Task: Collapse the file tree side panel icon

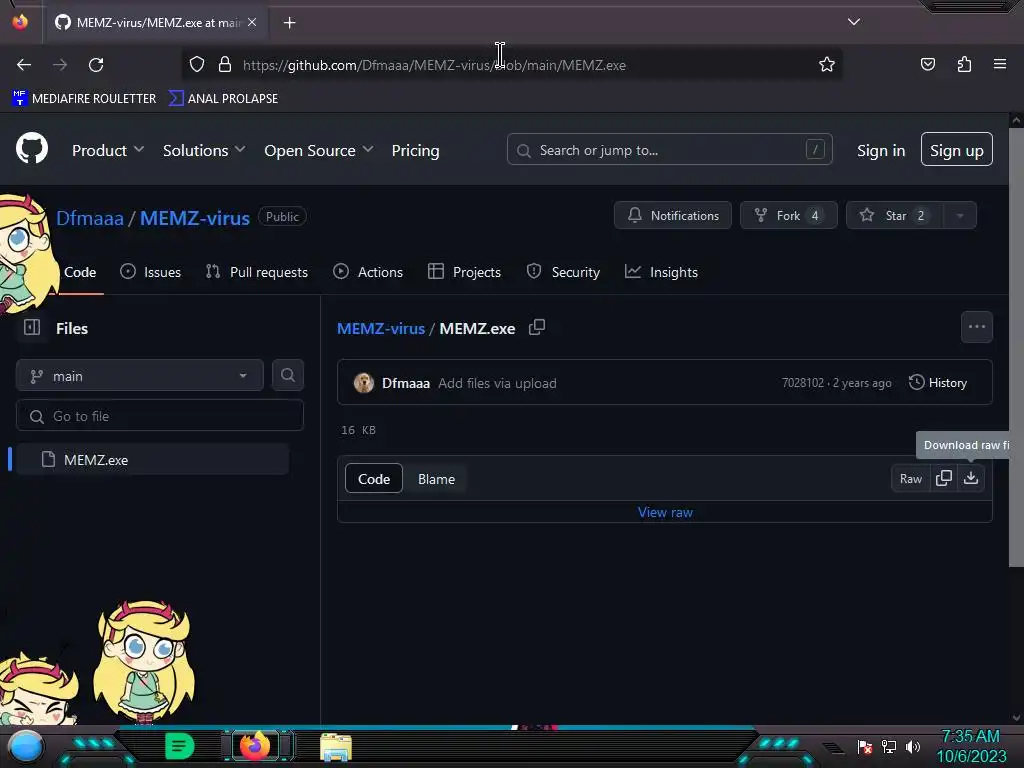Action: pos(32,327)
